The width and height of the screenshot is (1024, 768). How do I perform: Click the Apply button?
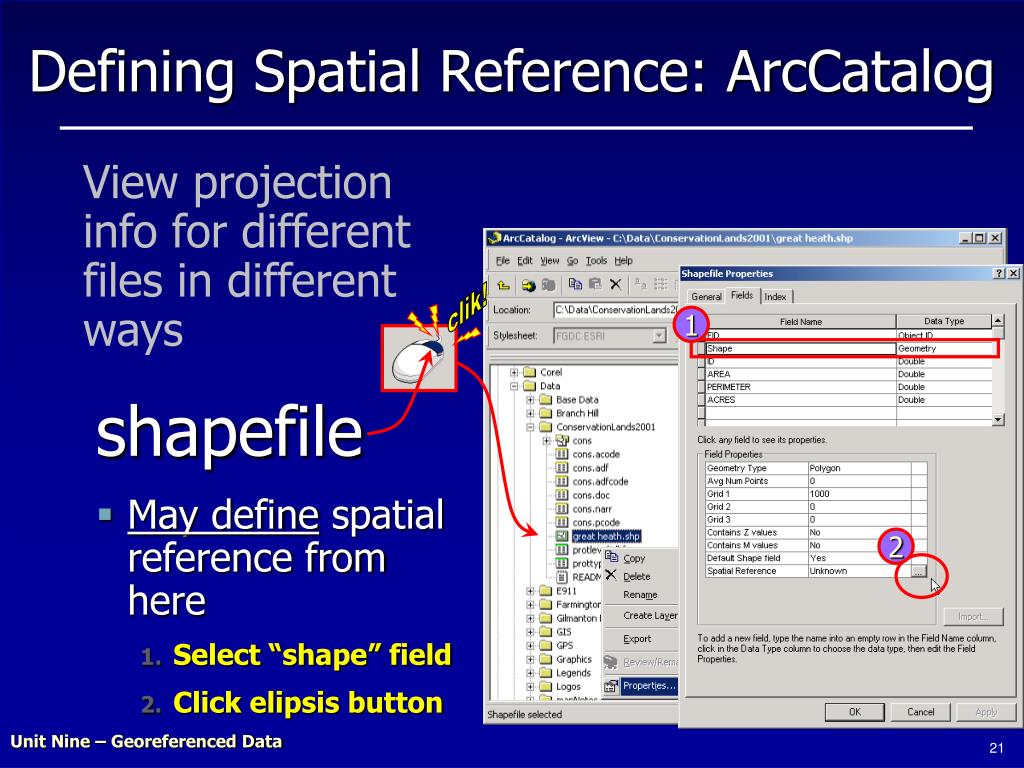pyautogui.click(x=985, y=712)
